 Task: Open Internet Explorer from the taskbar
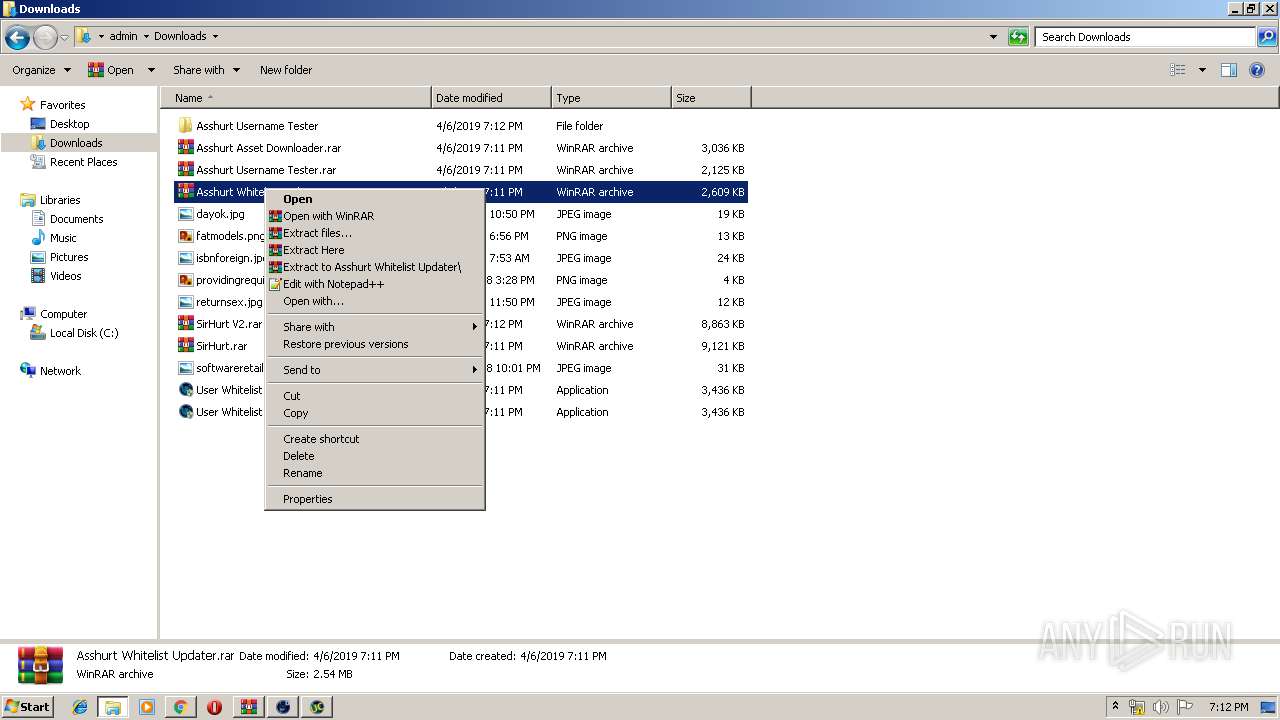(81, 707)
